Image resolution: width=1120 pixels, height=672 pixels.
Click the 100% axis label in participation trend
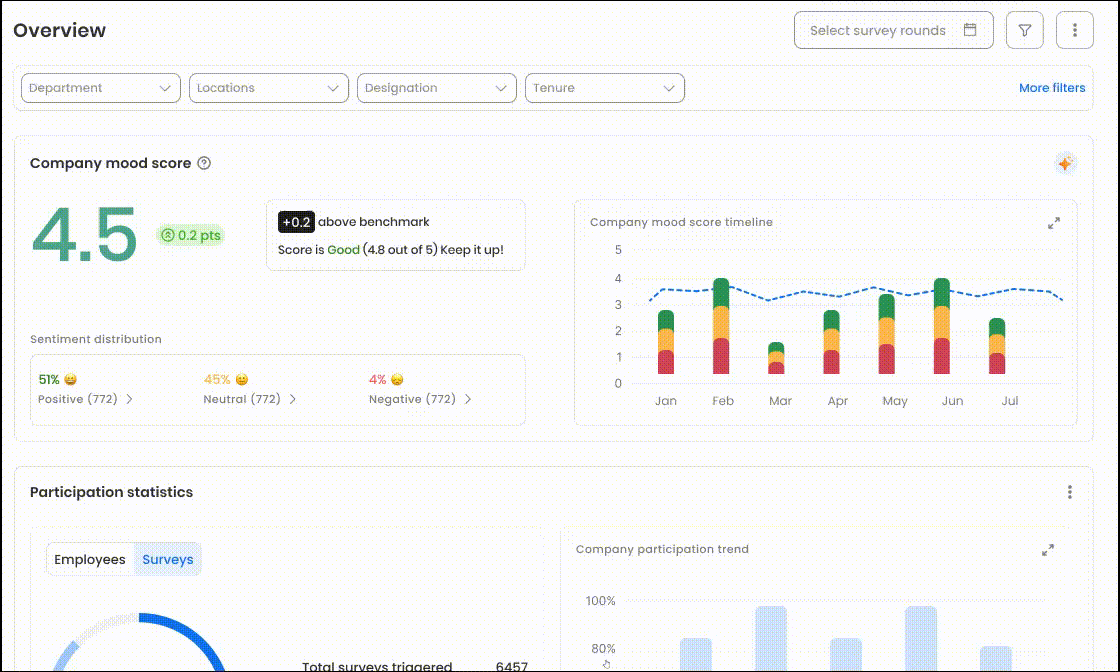(x=601, y=601)
